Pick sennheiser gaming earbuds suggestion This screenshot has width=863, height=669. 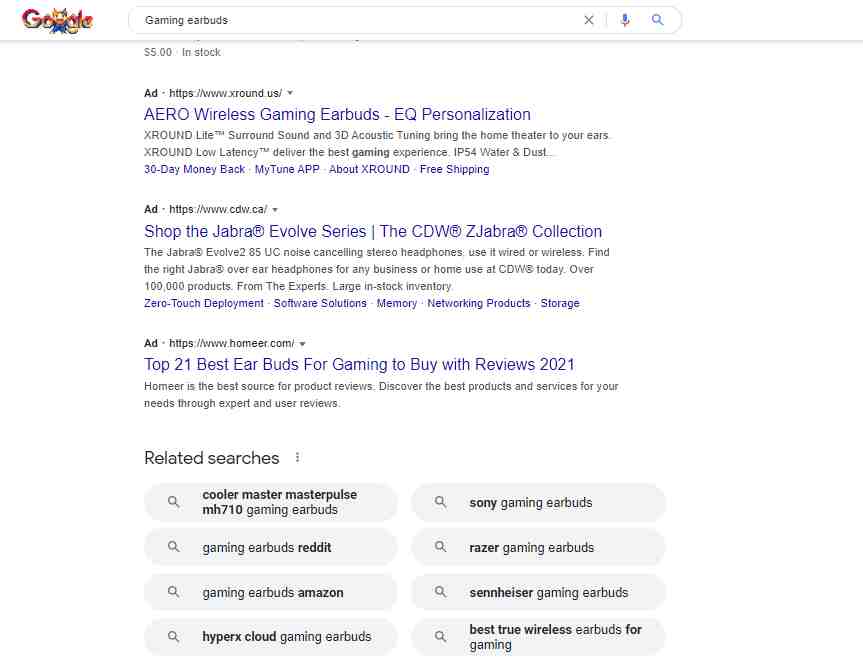click(x=538, y=593)
